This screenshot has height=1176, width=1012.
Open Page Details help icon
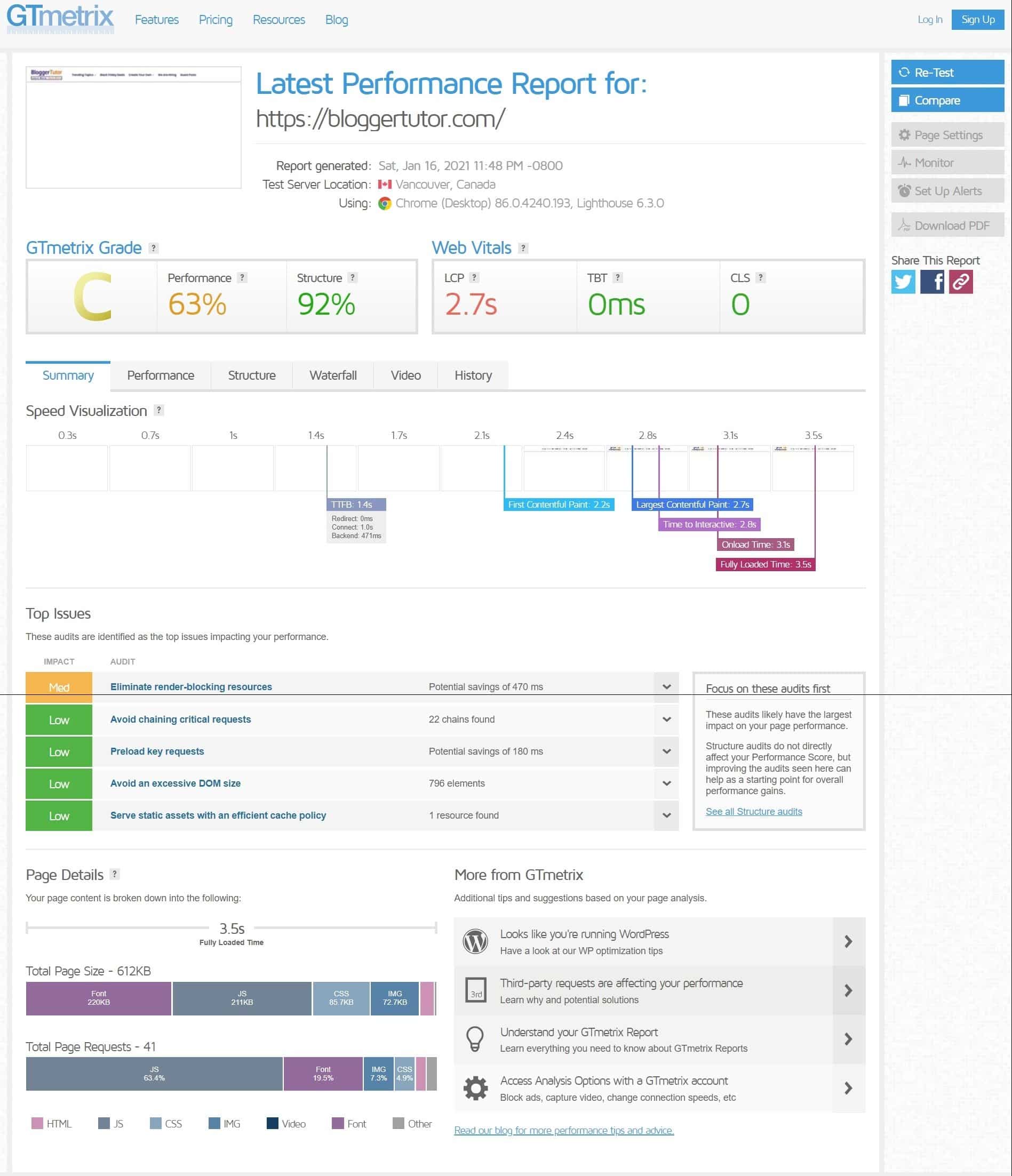115,874
